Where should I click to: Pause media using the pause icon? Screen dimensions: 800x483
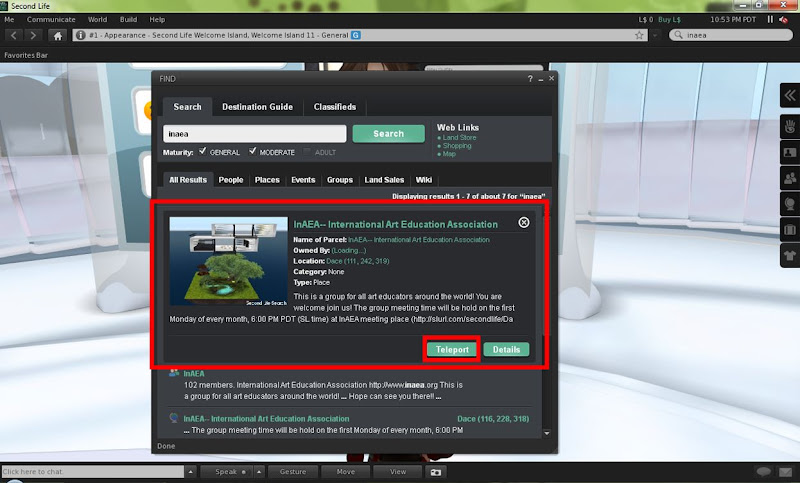(770, 19)
